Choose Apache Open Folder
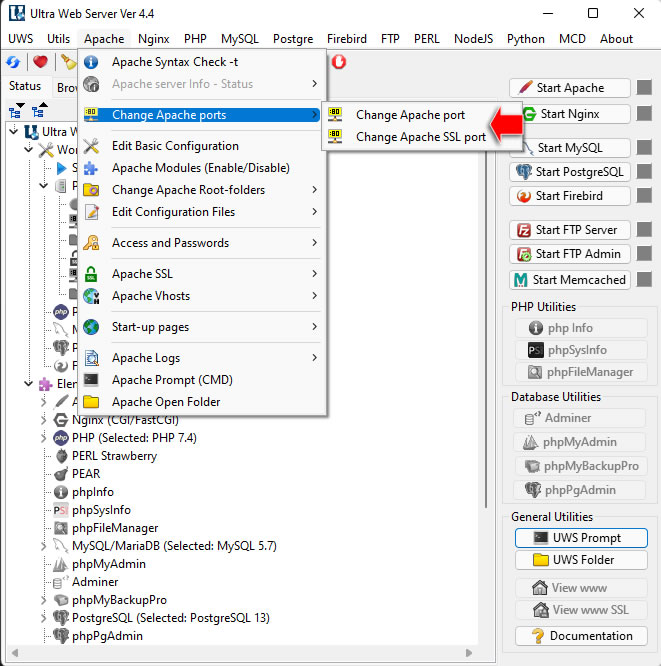This screenshot has width=661, height=666. click(x=202, y=402)
